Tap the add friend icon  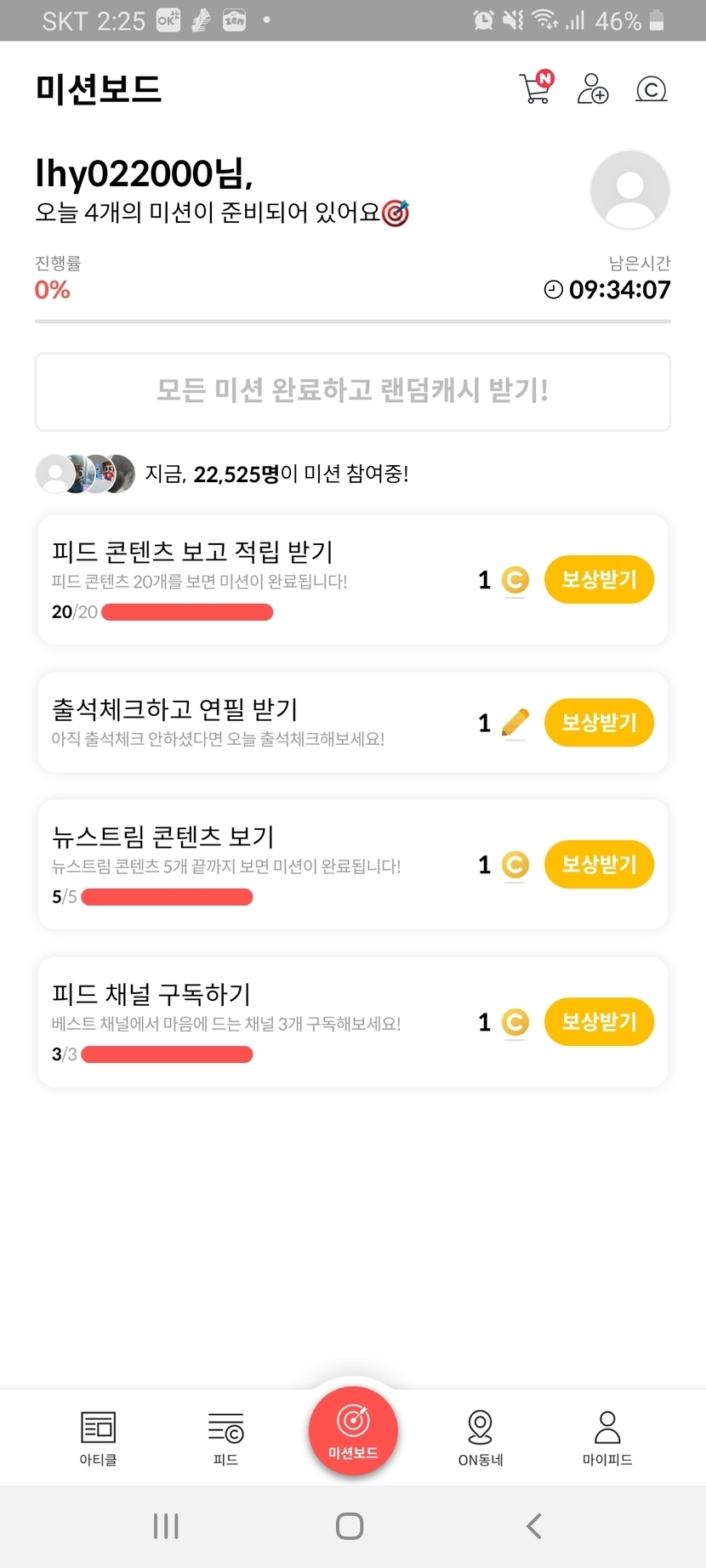(592, 88)
